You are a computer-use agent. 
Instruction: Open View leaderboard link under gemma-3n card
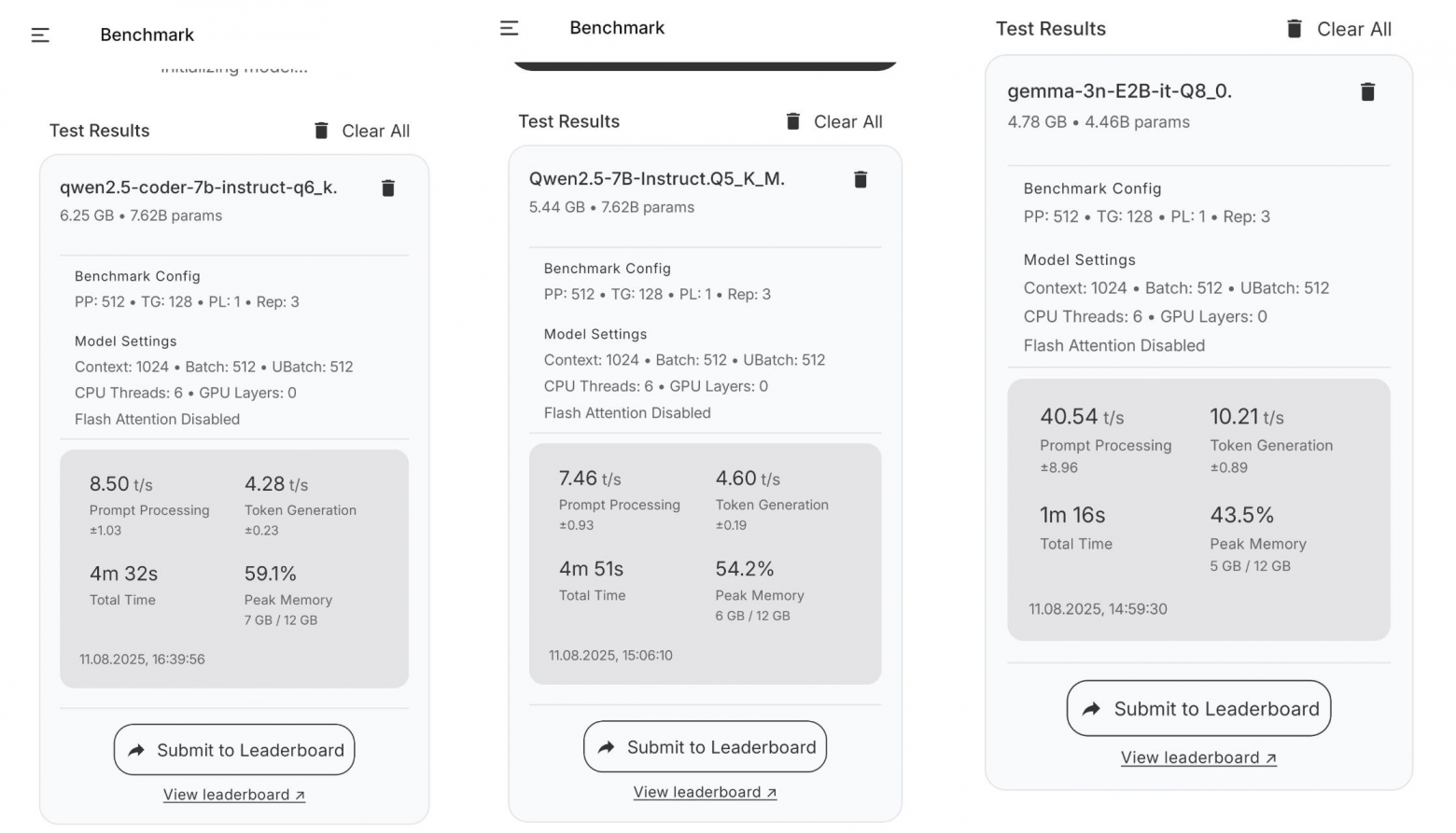coord(1198,757)
